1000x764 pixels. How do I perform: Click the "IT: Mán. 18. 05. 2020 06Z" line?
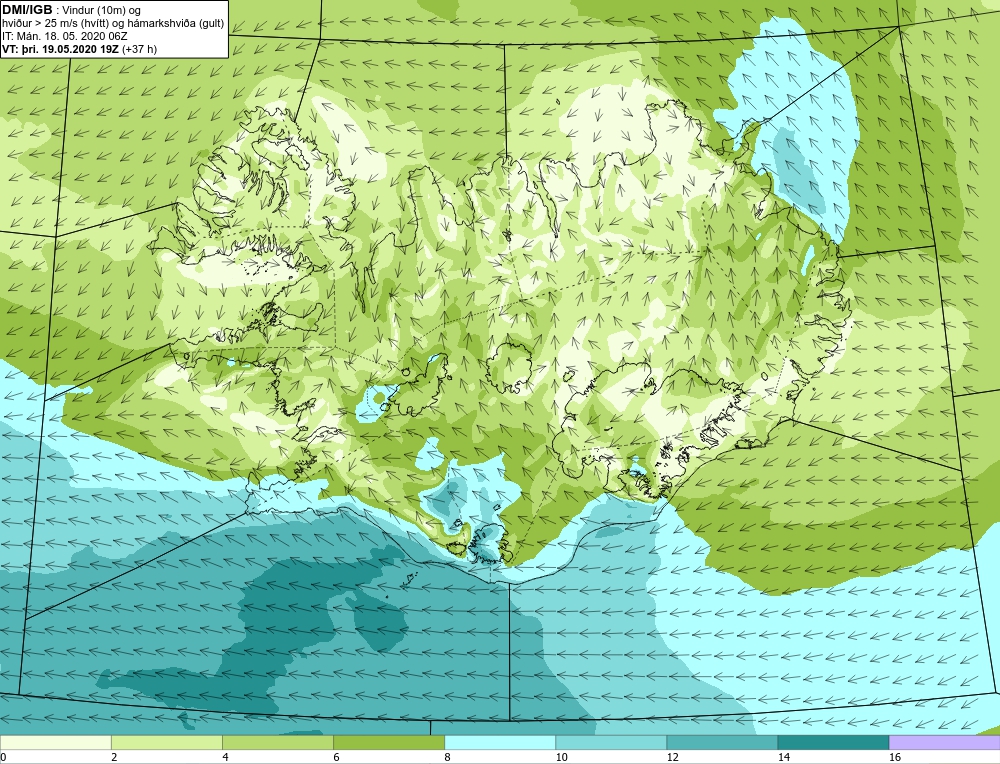pos(64,36)
